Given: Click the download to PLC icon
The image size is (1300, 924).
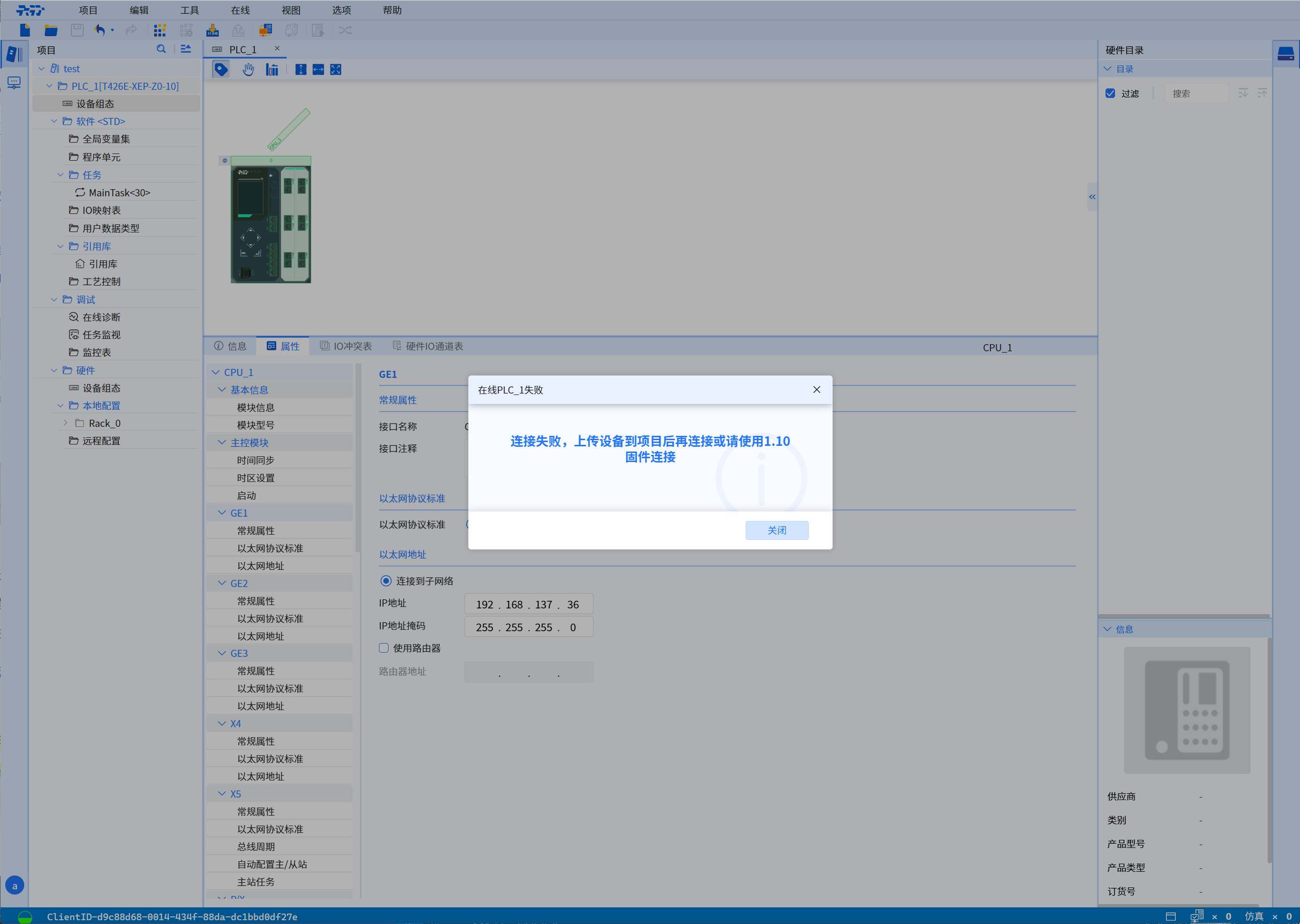Looking at the screenshot, I should coord(212,30).
